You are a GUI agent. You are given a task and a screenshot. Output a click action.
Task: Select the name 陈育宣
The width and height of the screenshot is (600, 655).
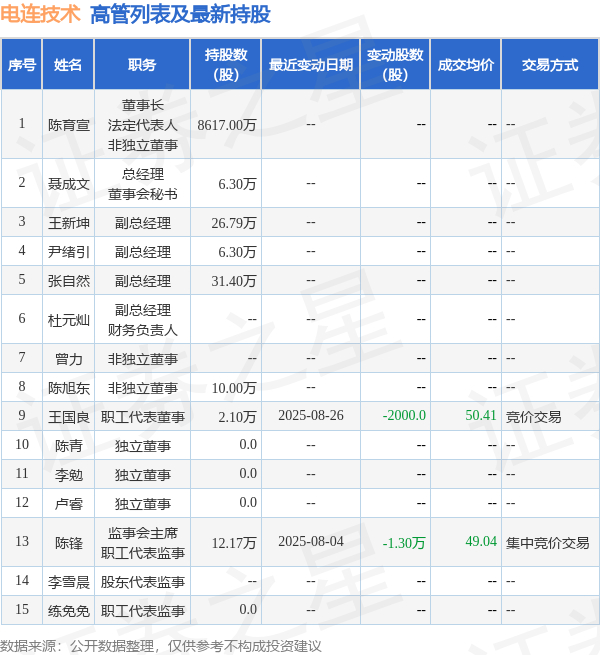[69, 125]
